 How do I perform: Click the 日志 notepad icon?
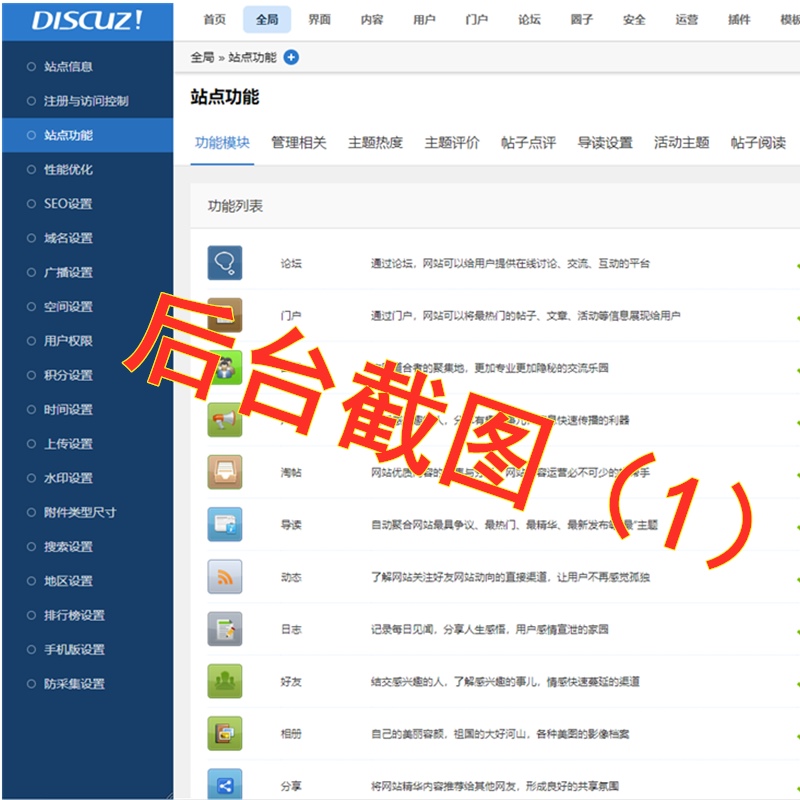click(x=225, y=629)
